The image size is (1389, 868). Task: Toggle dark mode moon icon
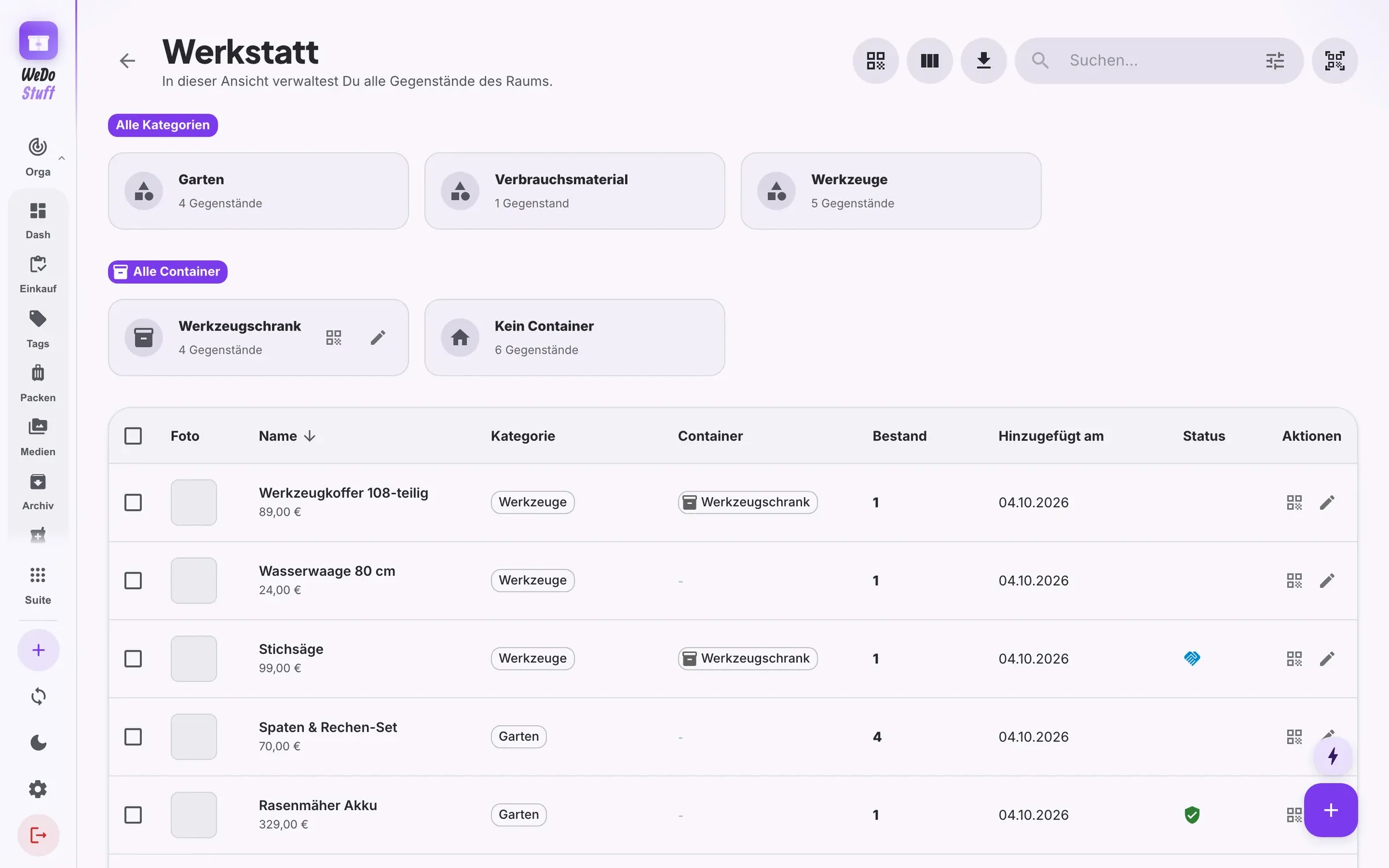pos(38,742)
